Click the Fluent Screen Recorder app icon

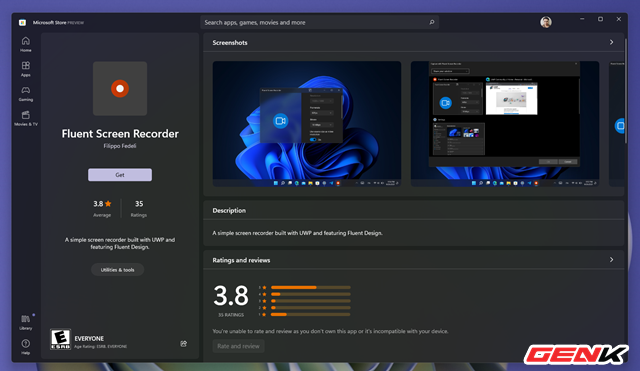point(120,89)
